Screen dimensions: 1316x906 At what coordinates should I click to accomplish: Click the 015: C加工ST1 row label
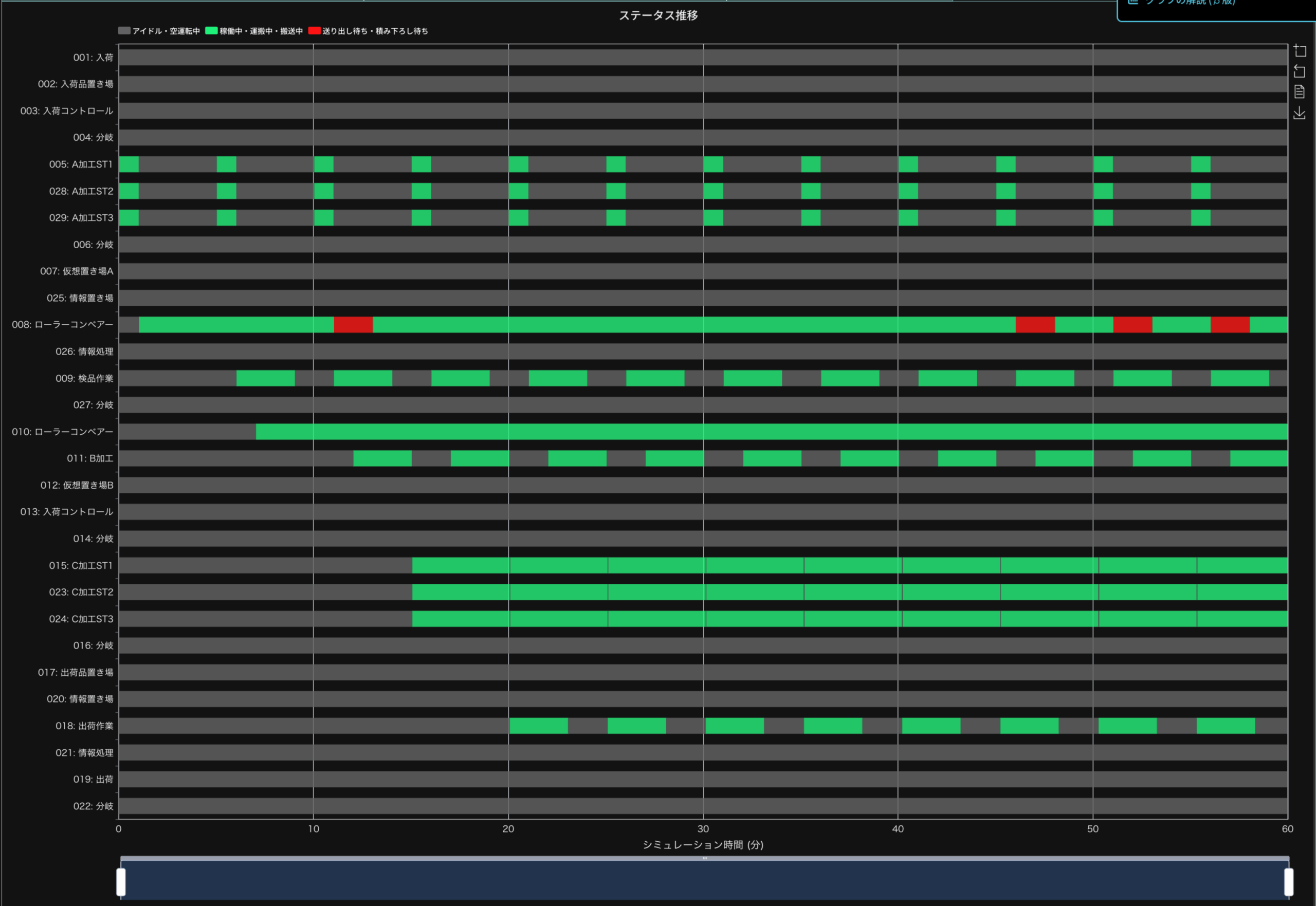click(81, 565)
